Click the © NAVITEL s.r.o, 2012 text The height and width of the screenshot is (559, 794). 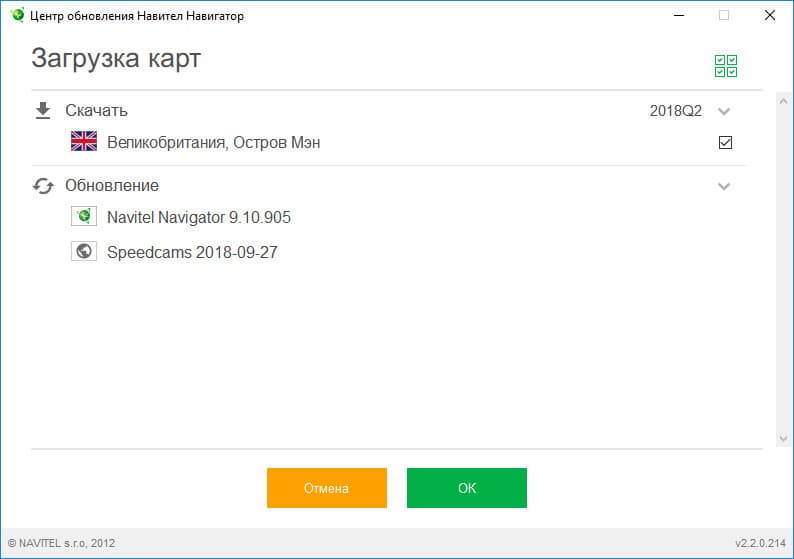(x=61, y=543)
